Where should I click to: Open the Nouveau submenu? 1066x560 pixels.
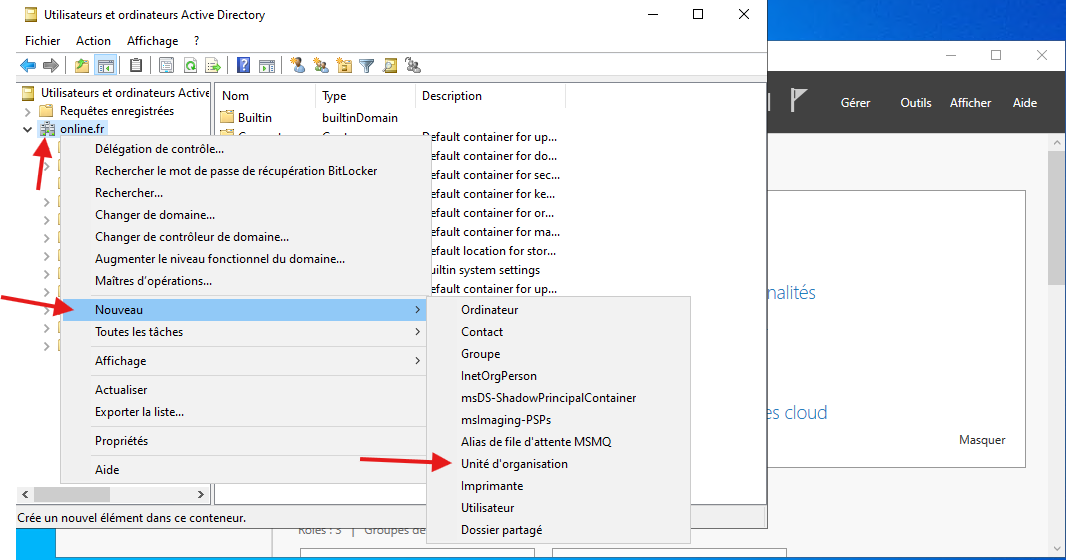pyautogui.click(x=243, y=310)
